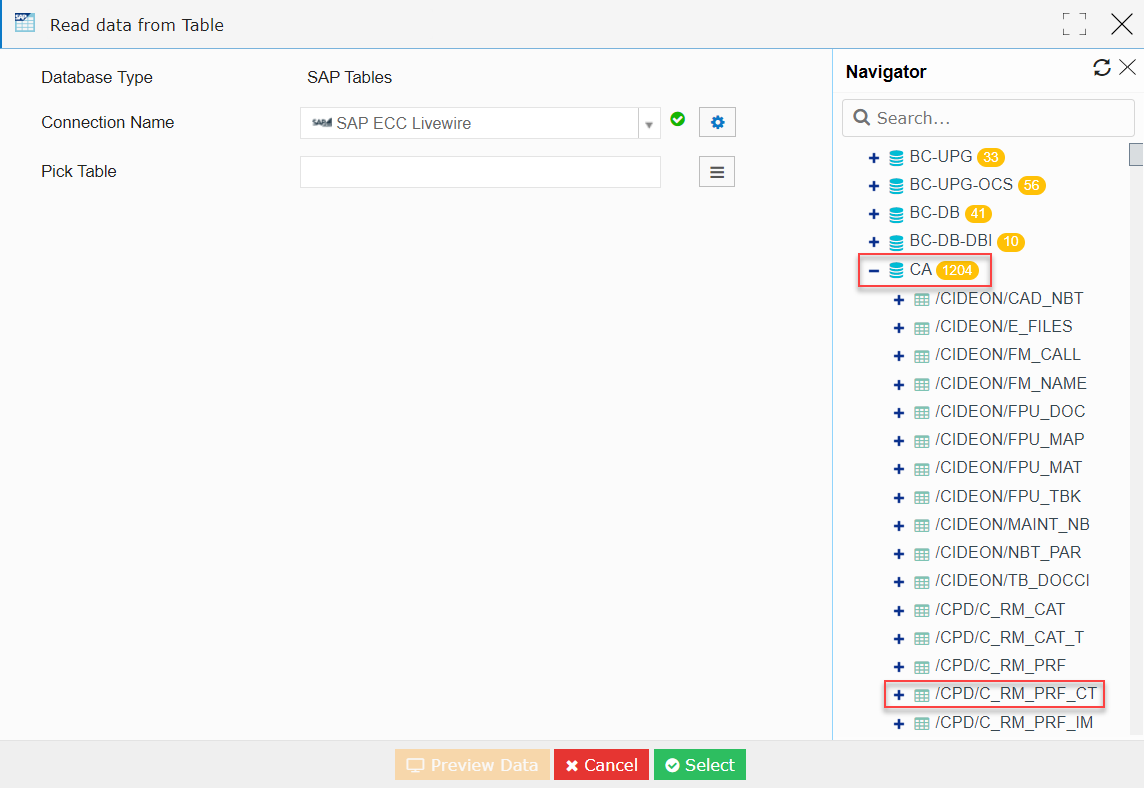The height and width of the screenshot is (788, 1144).
Task: Select the /CIDEON/TB_DOCCI table name
Action: coord(1012,580)
